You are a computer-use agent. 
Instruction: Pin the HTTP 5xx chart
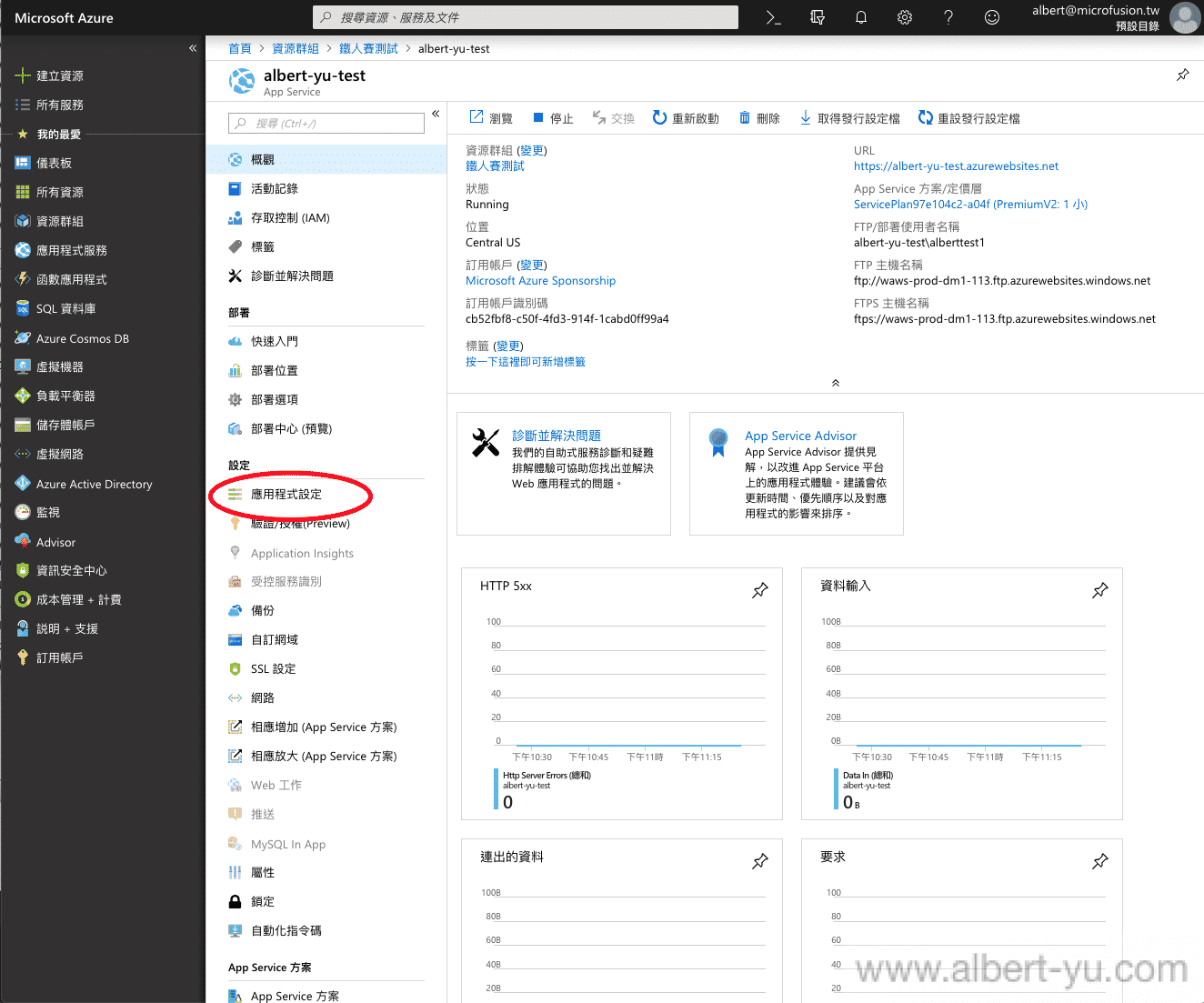click(760, 590)
